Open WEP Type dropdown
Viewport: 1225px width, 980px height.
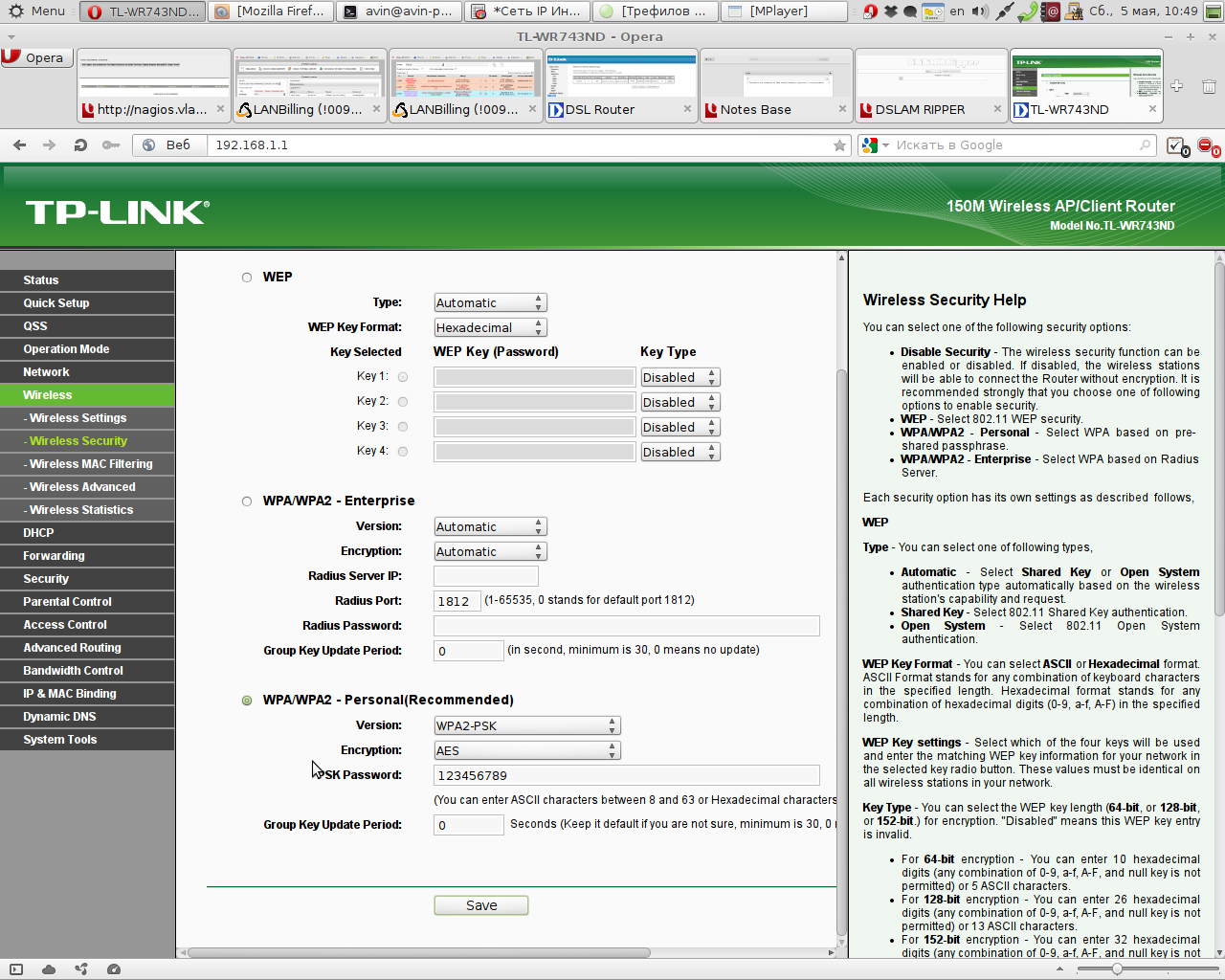click(490, 302)
